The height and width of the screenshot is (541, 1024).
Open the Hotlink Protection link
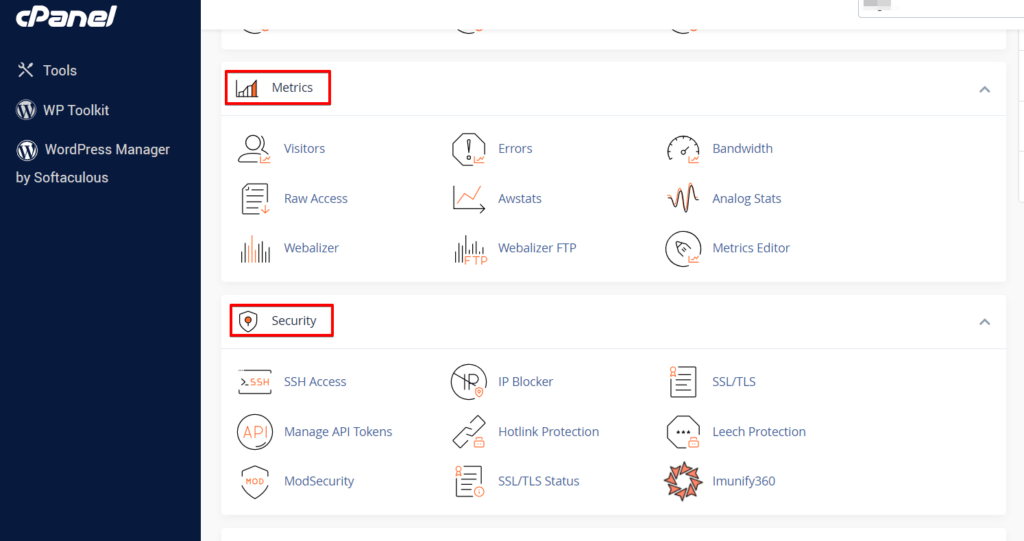point(549,432)
